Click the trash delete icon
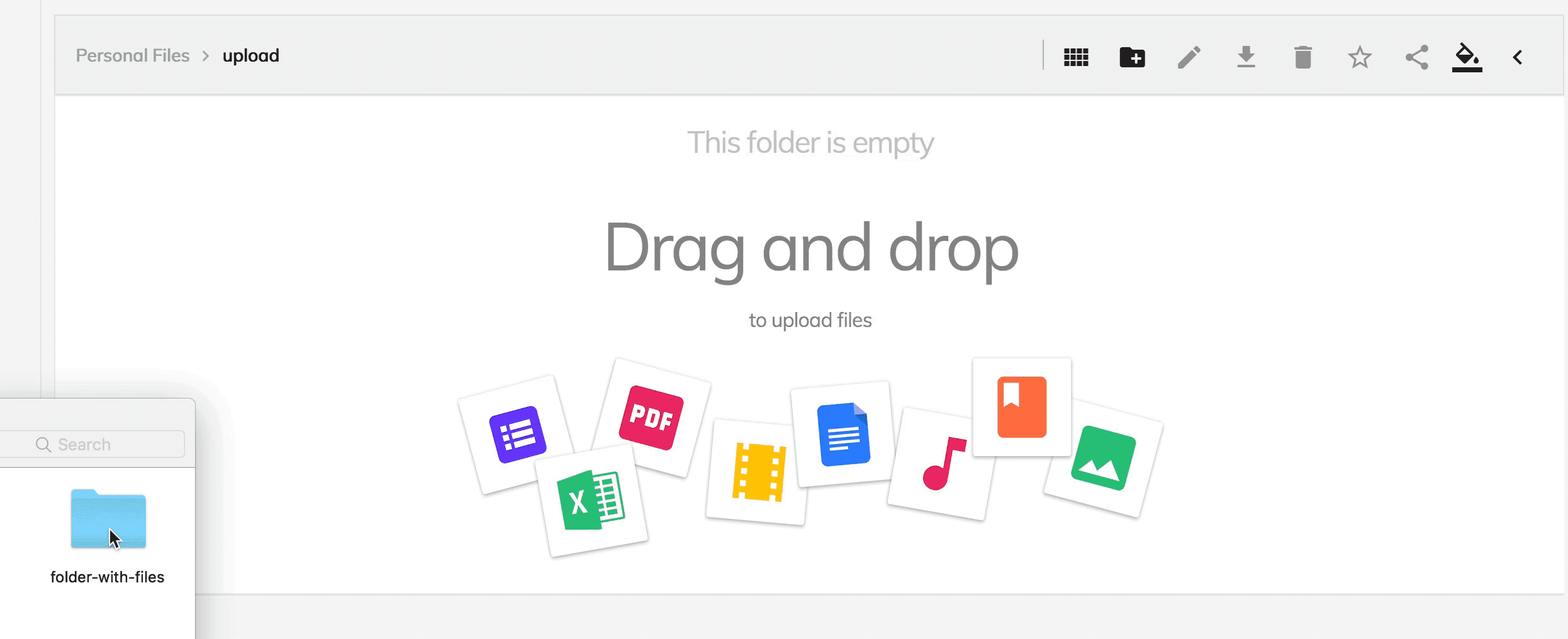The height and width of the screenshot is (639, 1568). pos(1303,57)
